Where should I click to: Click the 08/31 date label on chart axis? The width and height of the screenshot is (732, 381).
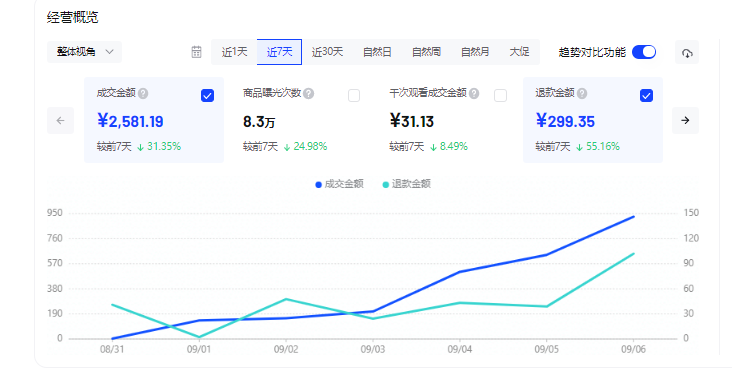click(112, 349)
